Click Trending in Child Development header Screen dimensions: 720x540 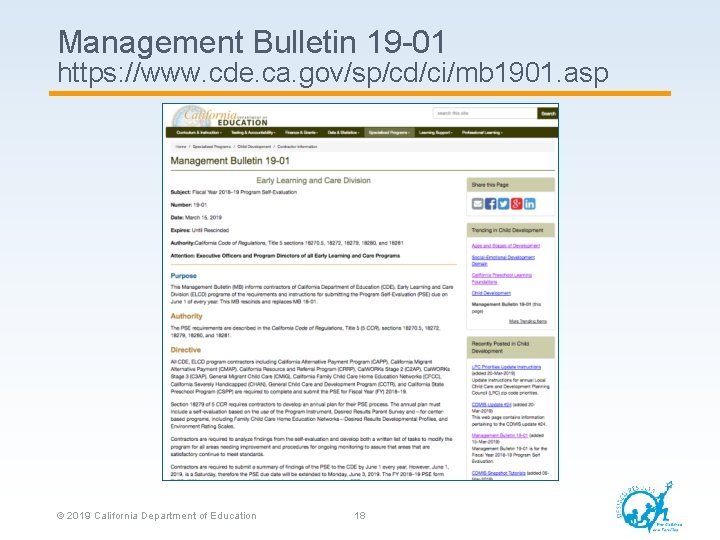(511, 230)
